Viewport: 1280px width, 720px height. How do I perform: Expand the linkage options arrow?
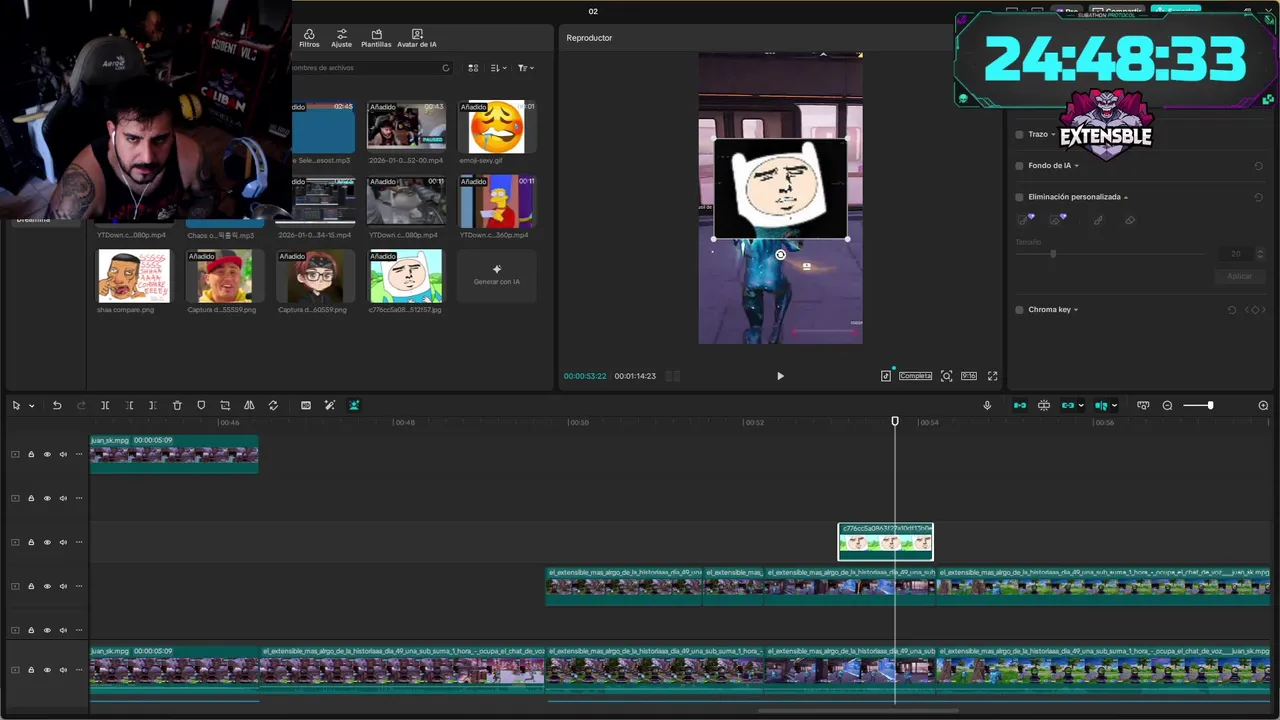pyautogui.click(x=1081, y=406)
